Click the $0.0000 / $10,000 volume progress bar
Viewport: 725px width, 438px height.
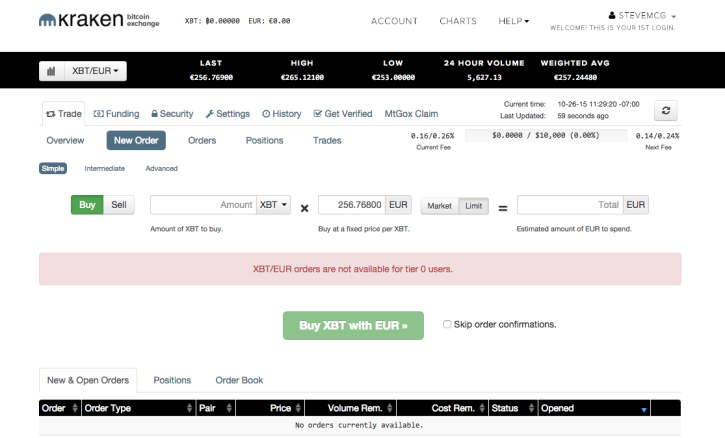[546, 136]
